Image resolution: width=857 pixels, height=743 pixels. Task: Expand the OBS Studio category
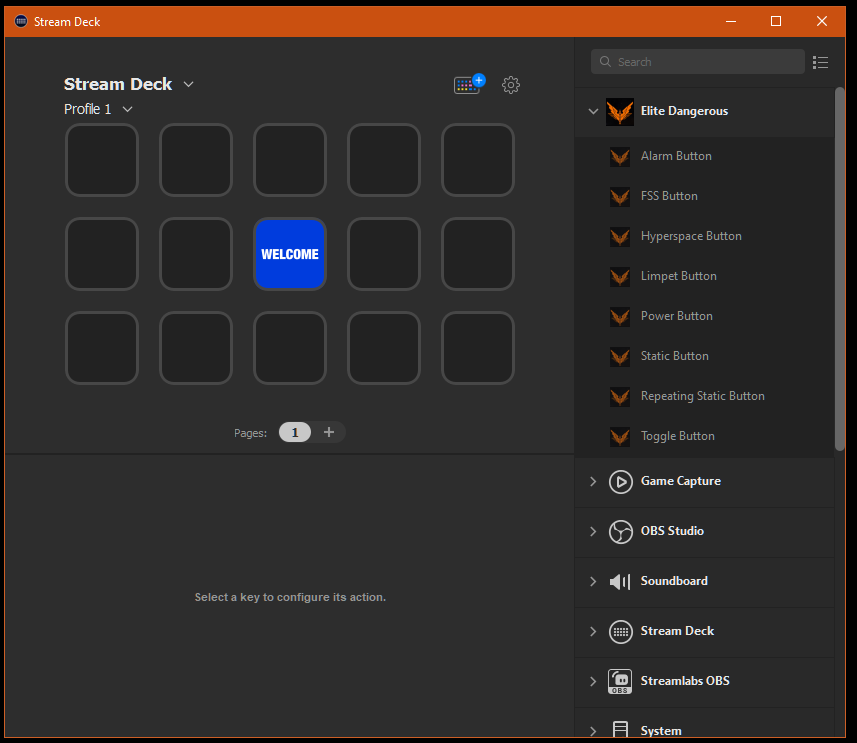593,531
